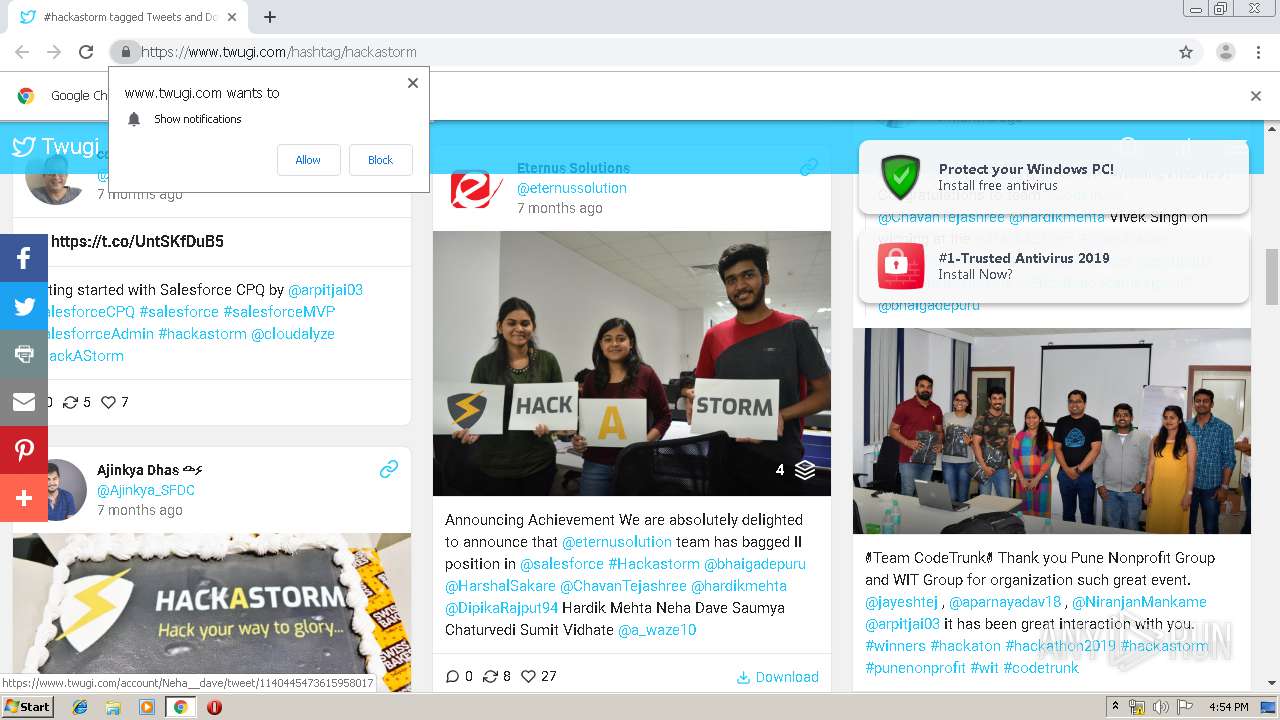Dismiss the Google Chrome info bar
Image resolution: width=1280 pixels, height=720 pixels.
click(1256, 96)
